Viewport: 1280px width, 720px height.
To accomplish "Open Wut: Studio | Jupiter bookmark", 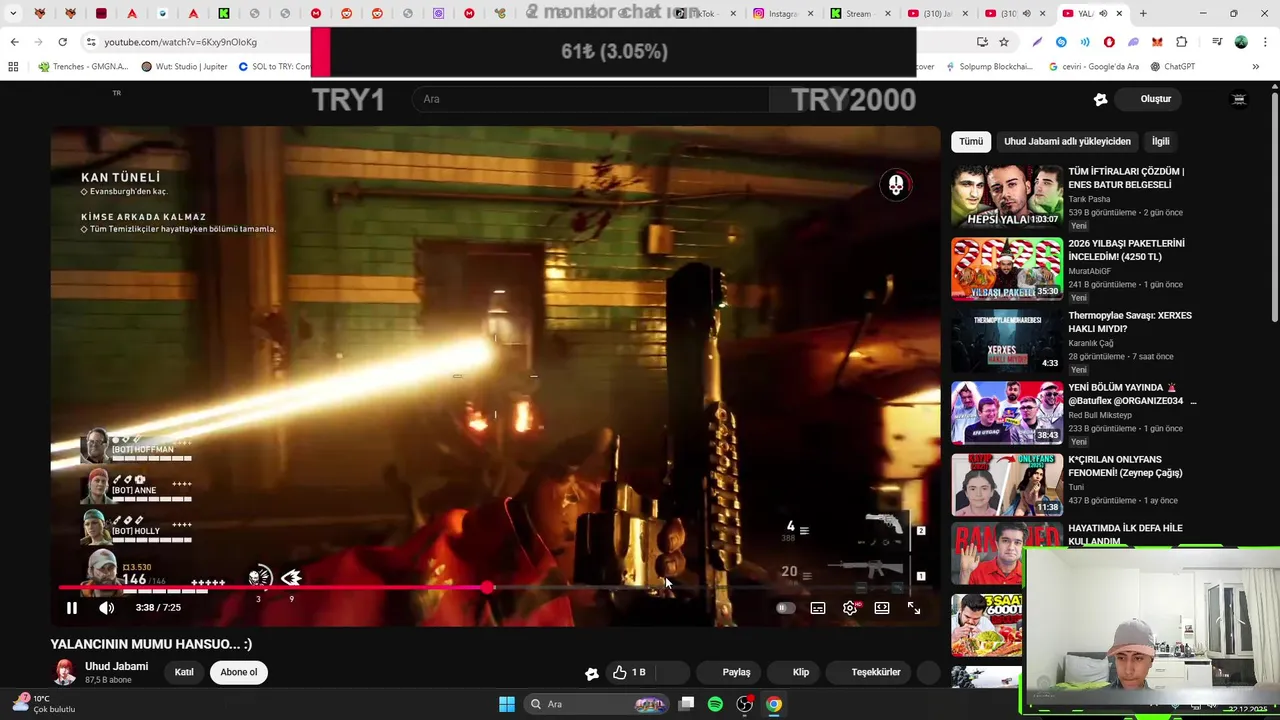I will pyautogui.click(x=185, y=67).
